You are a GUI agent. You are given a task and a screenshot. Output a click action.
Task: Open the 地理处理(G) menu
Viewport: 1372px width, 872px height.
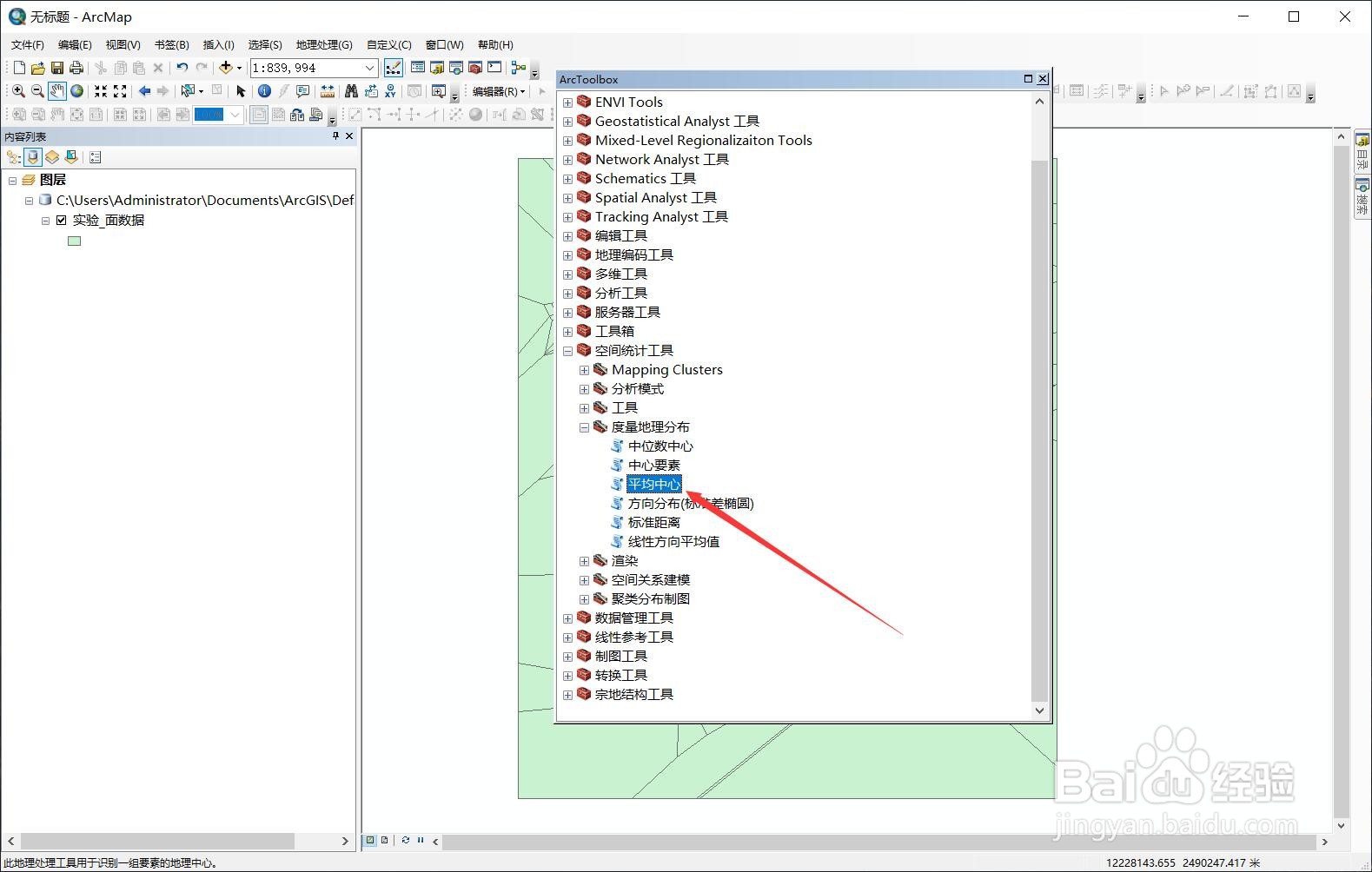tap(324, 45)
